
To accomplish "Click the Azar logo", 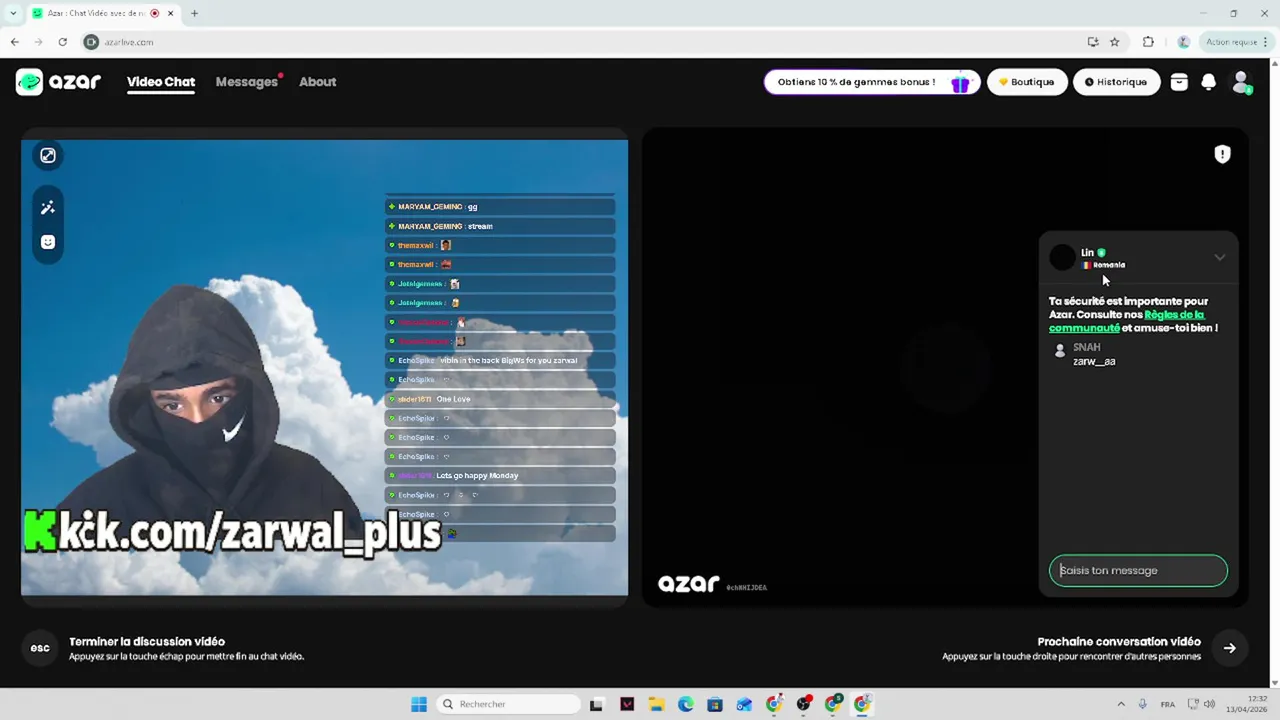I will point(58,82).
